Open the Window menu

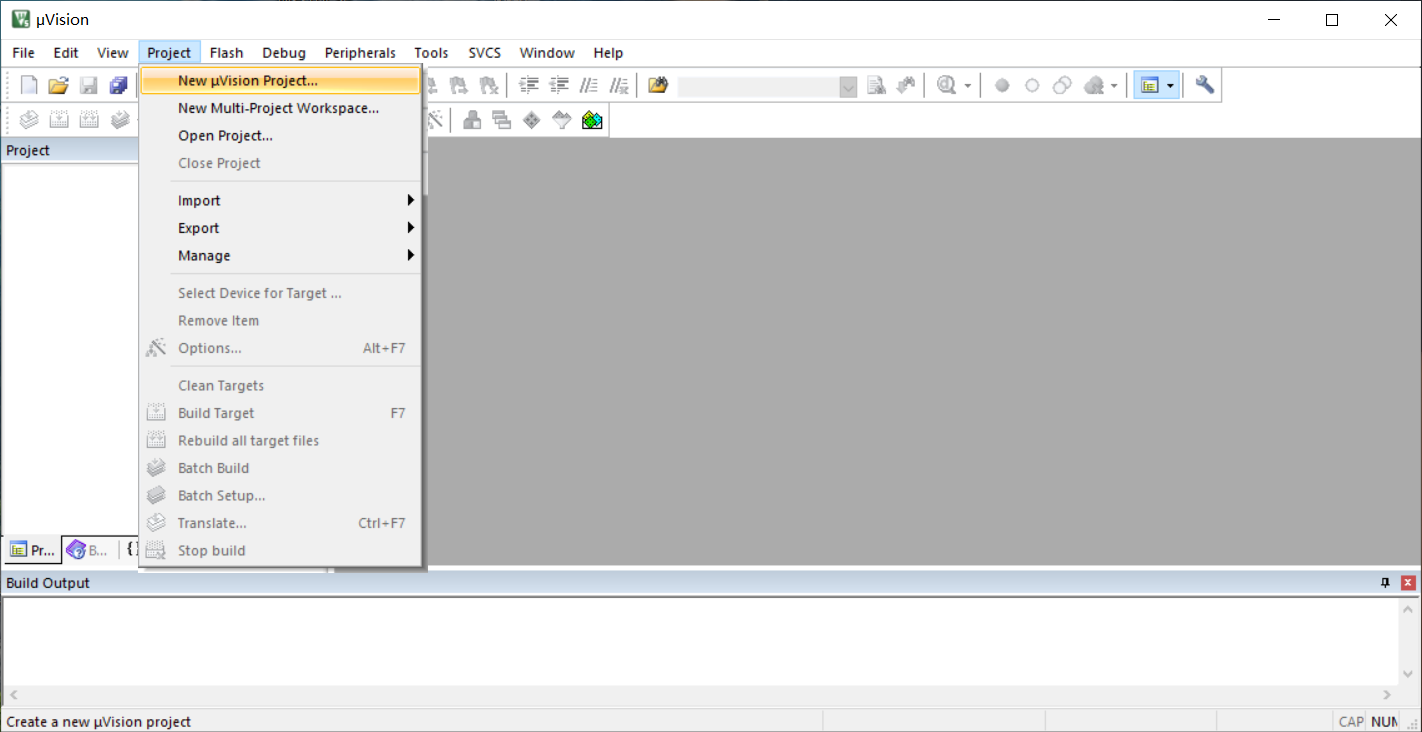click(x=547, y=53)
